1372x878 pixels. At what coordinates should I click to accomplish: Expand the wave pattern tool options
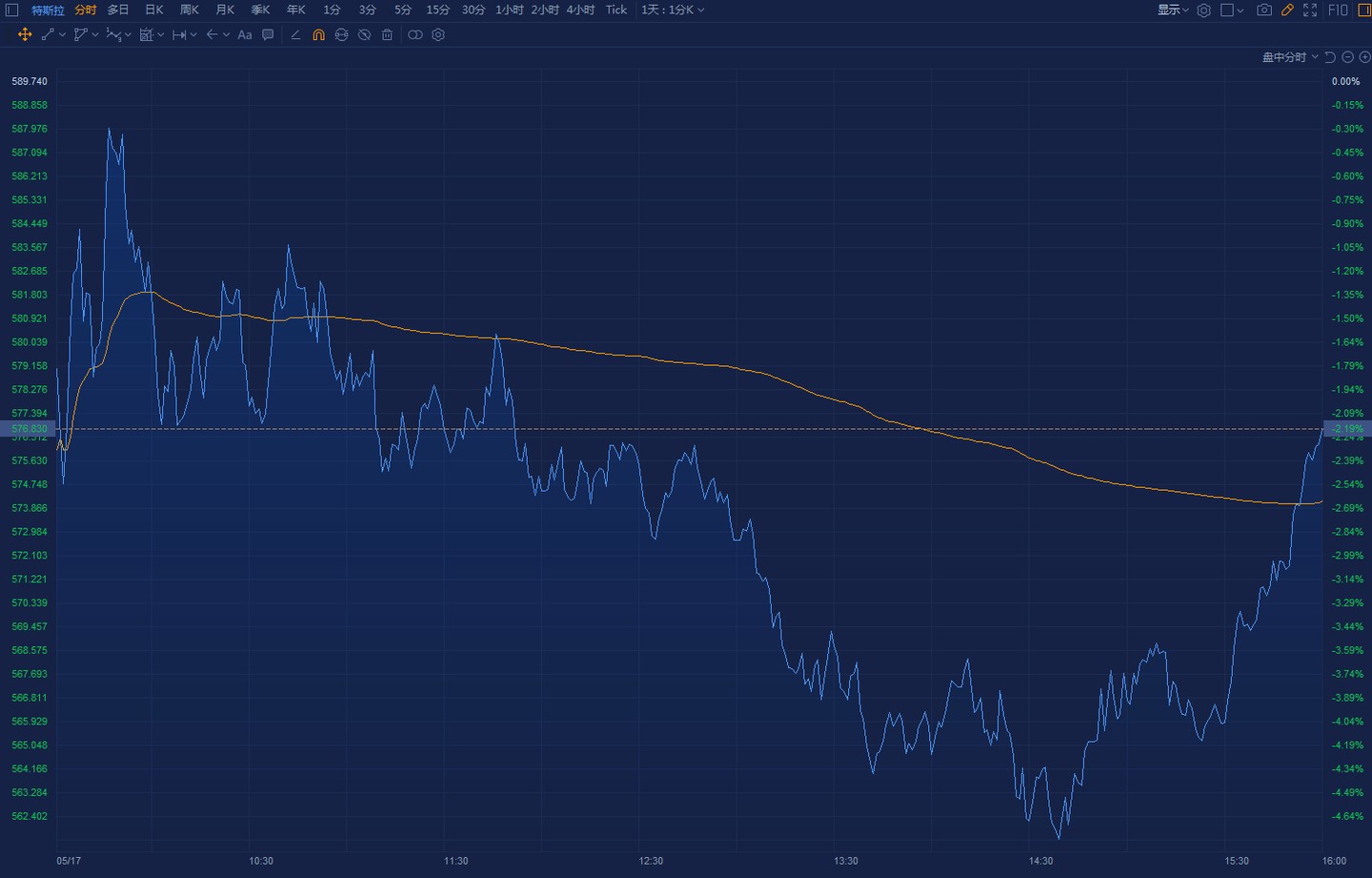point(128,34)
